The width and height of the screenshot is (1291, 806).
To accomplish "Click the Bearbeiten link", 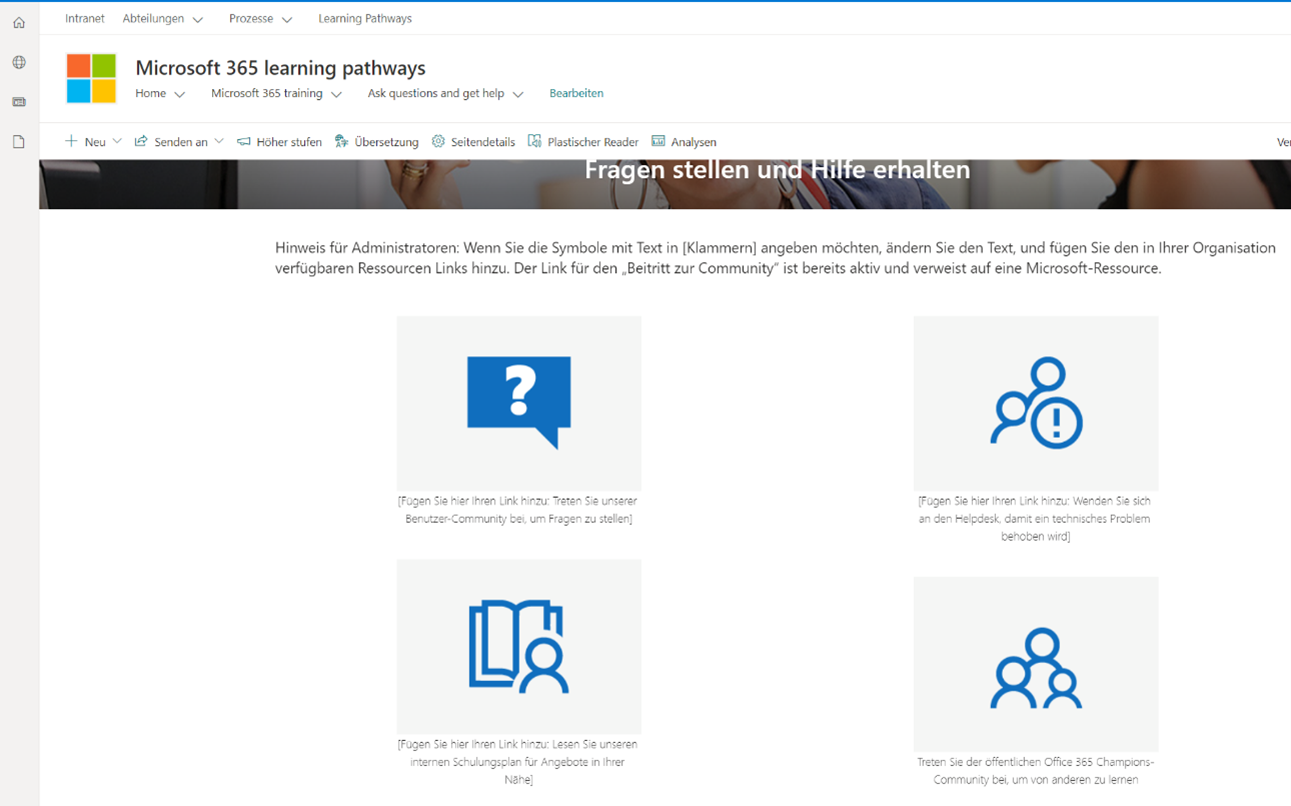I will [576, 92].
